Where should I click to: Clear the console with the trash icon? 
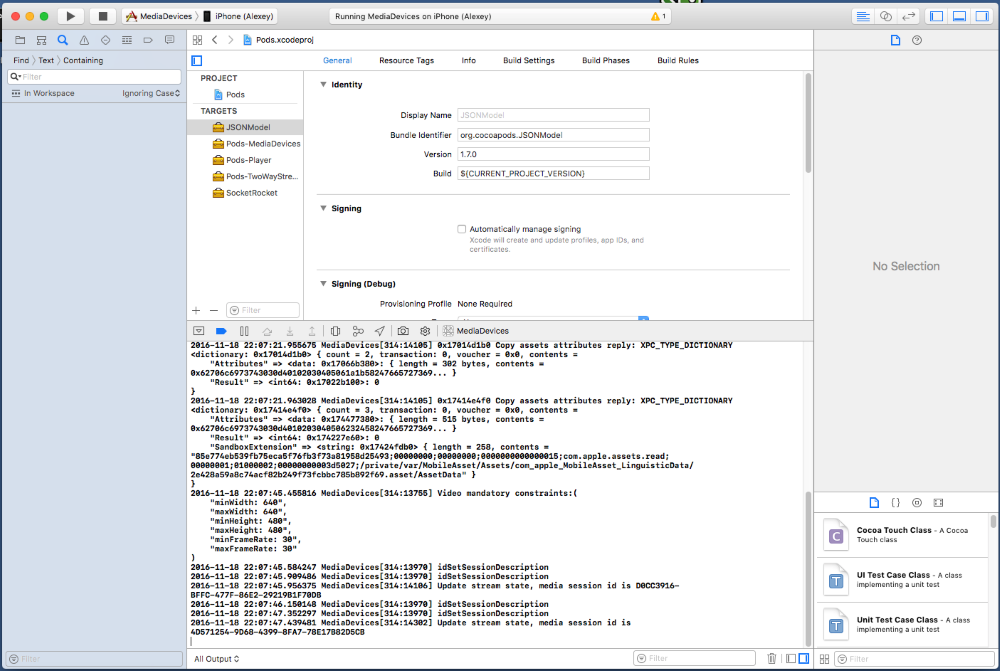pos(771,659)
